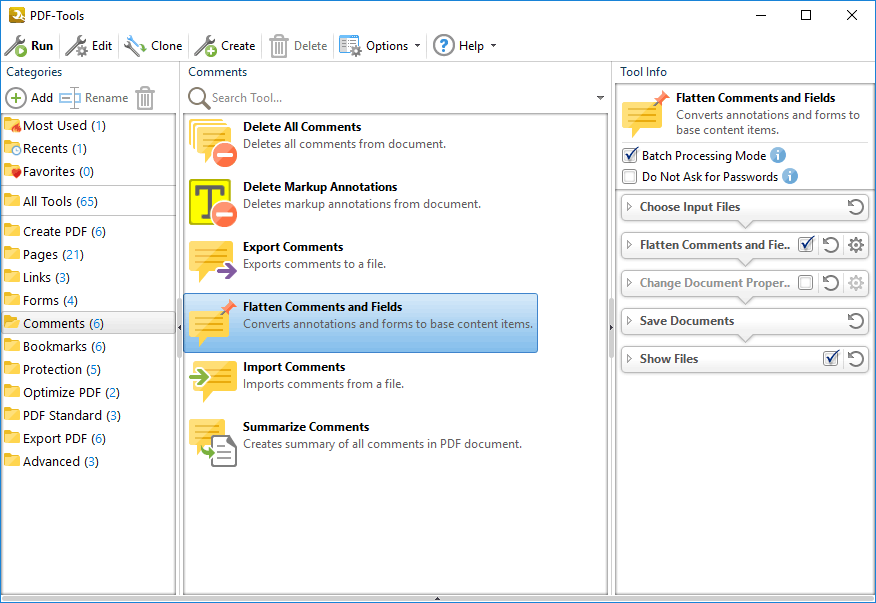Screen dimensions: 876x603
Task: Open the Links category
Action: tap(89, 277)
